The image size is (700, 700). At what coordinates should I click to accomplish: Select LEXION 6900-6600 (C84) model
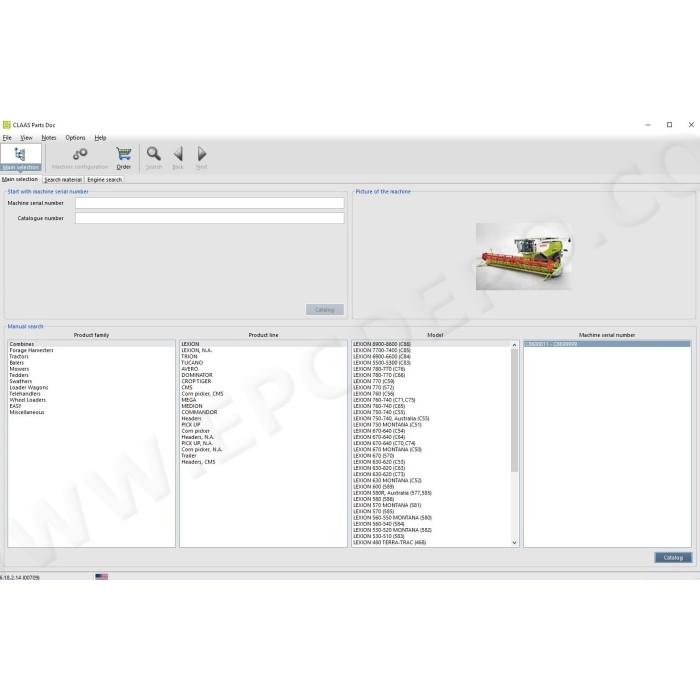pyautogui.click(x=431, y=357)
